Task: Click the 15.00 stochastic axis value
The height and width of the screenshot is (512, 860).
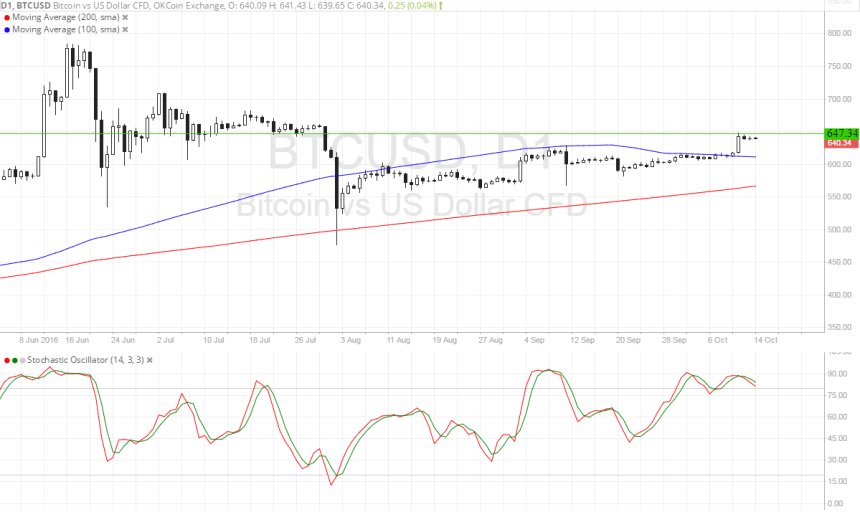Action: (x=837, y=482)
